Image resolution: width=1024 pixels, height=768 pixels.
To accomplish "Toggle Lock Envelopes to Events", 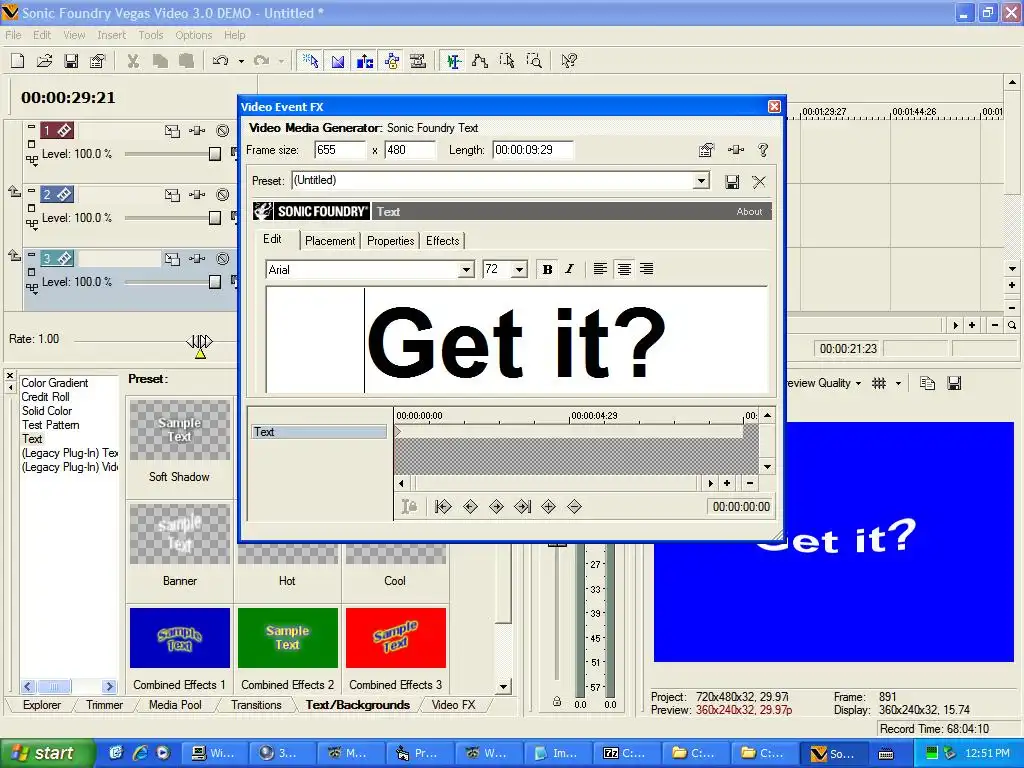I will coord(392,61).
